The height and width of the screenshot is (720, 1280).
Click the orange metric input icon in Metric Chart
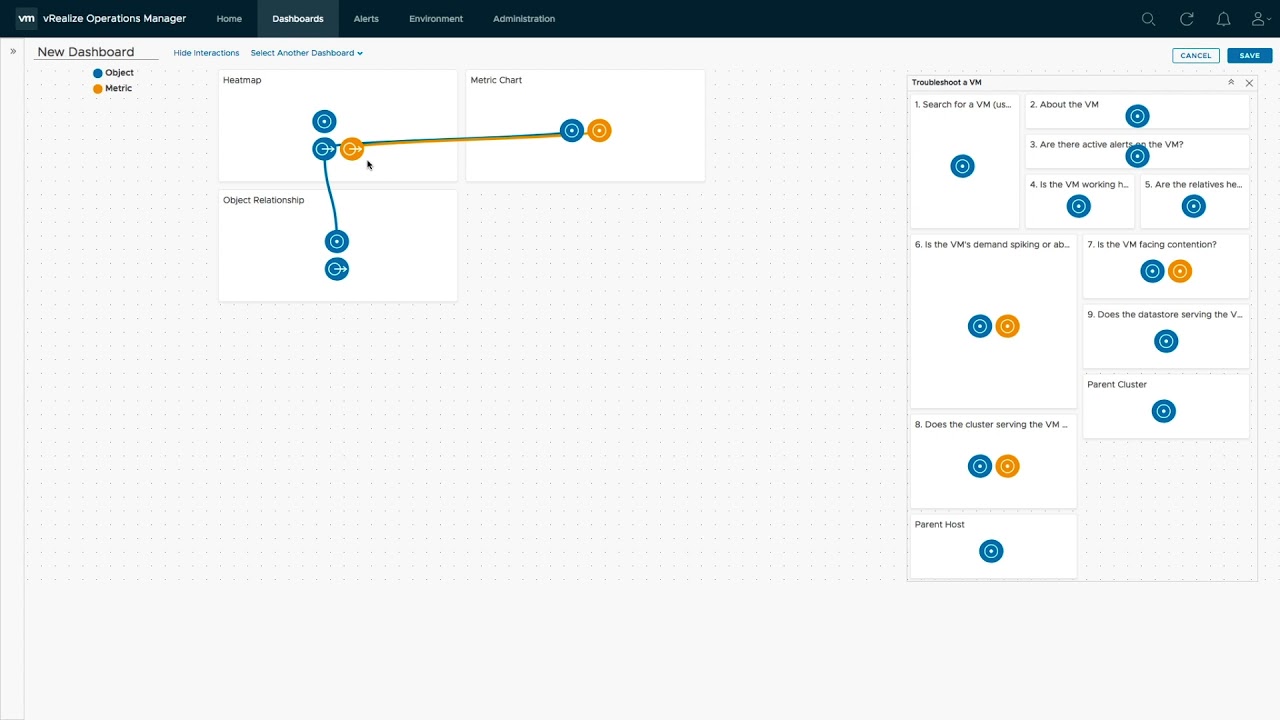[x=599, y=130]
